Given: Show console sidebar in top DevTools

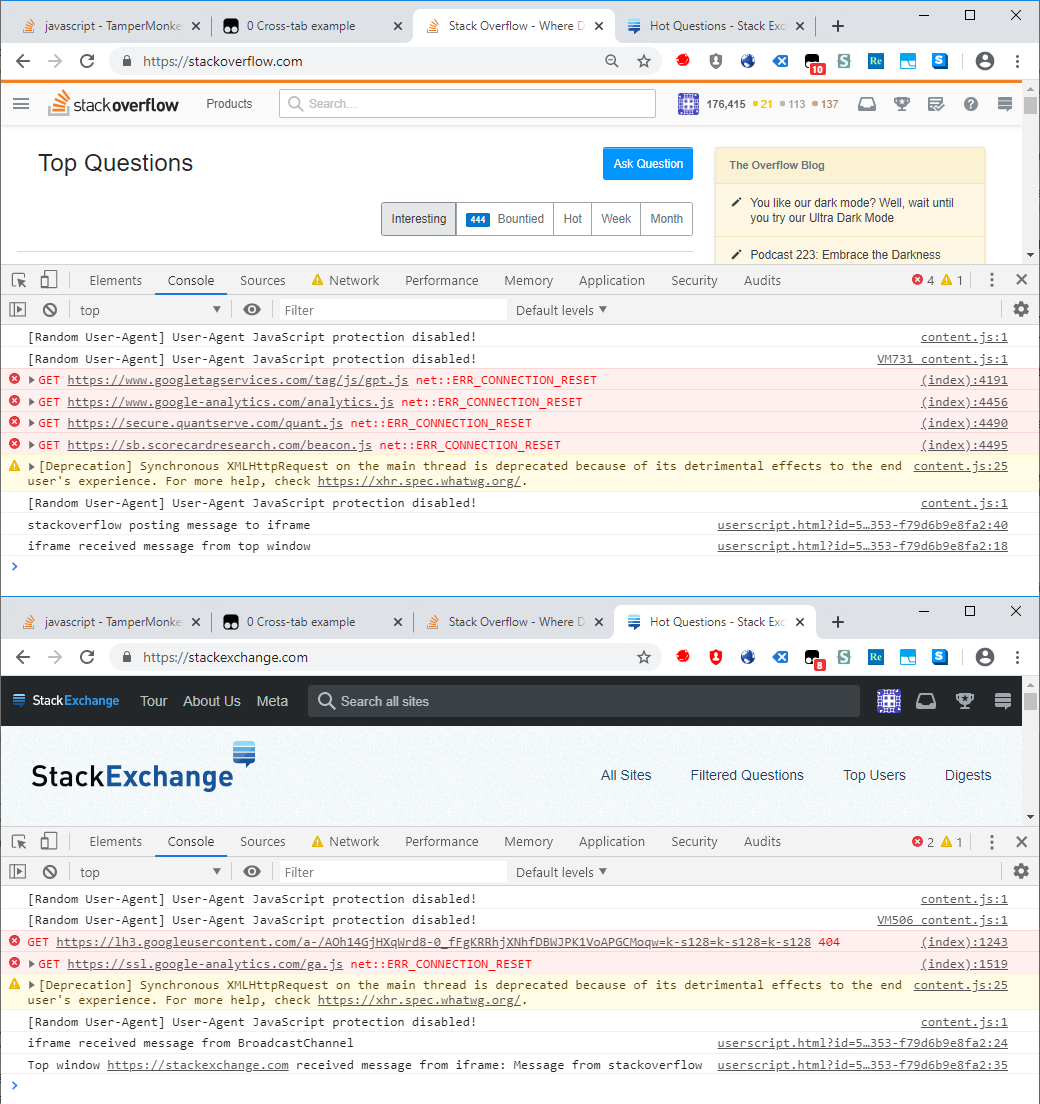Looking at the screenshot, I should click(x=18, y=310).
